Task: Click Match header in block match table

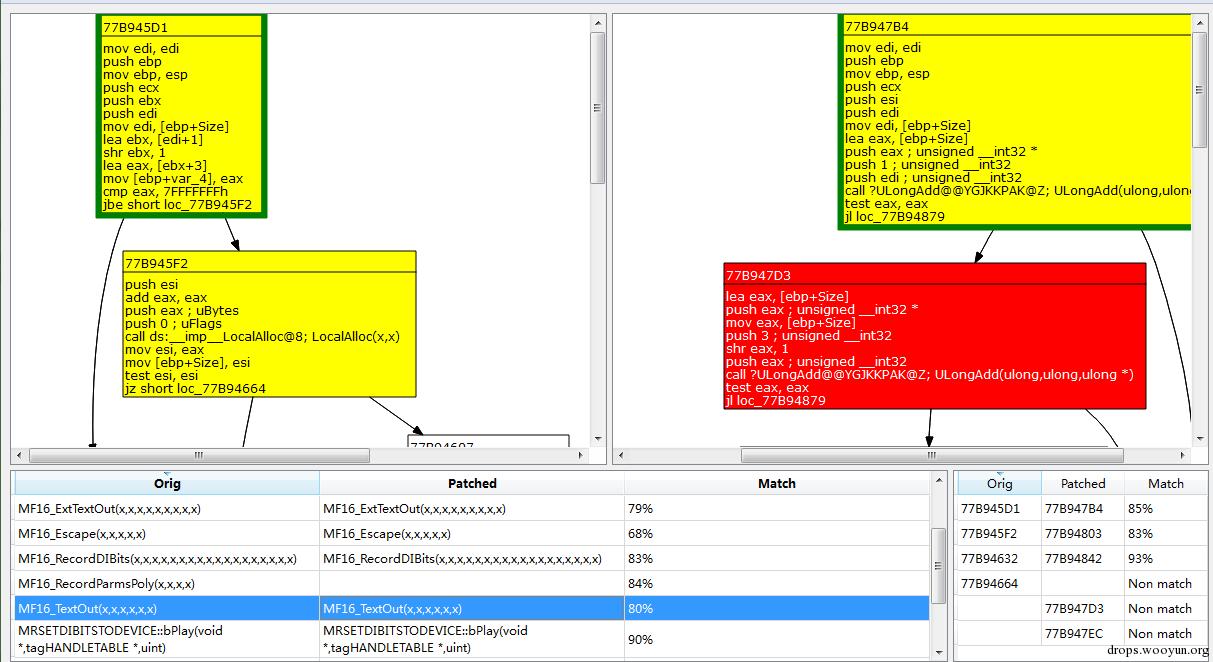Action: click(1166, 483)
